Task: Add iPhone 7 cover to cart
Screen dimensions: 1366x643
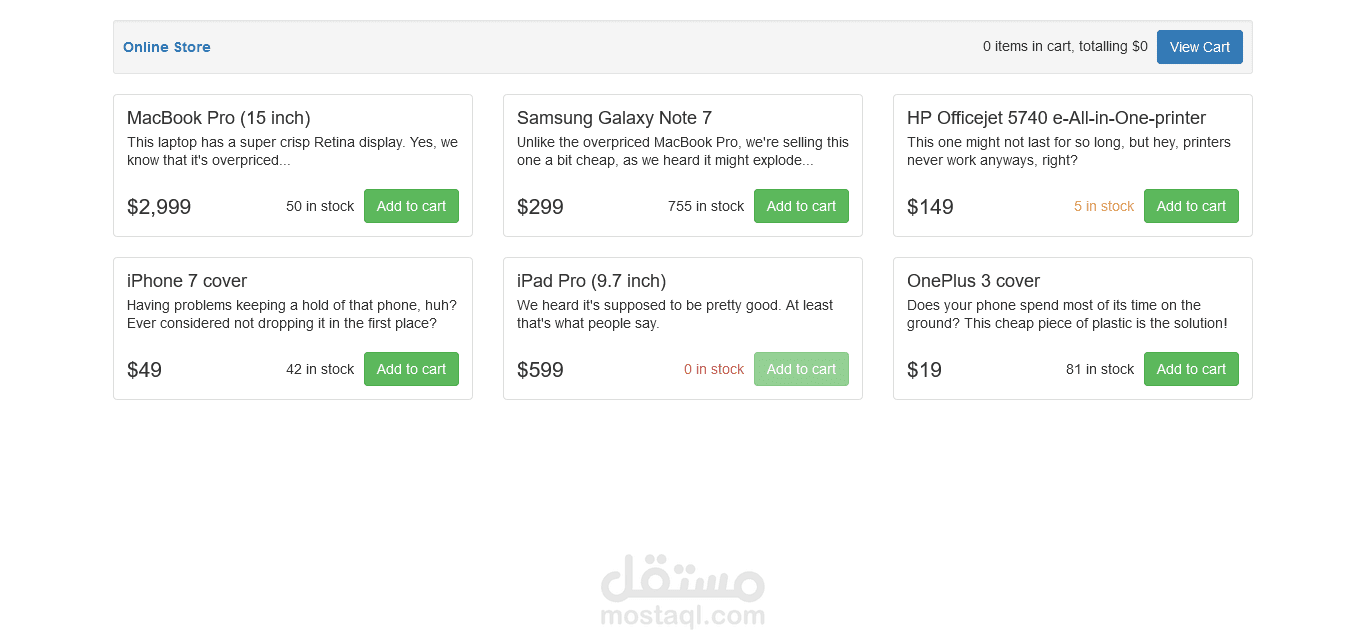Action: click(x=411, y=369)
